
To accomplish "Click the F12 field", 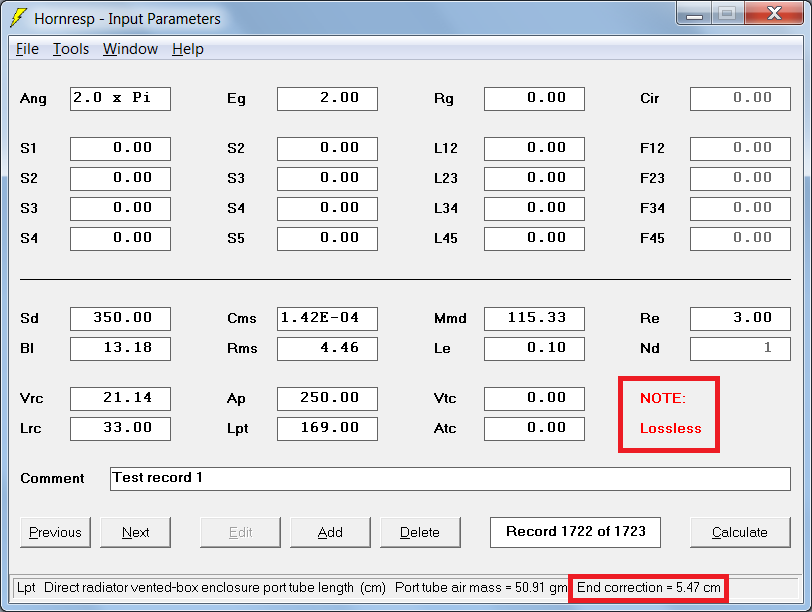I will coord(741,149).
